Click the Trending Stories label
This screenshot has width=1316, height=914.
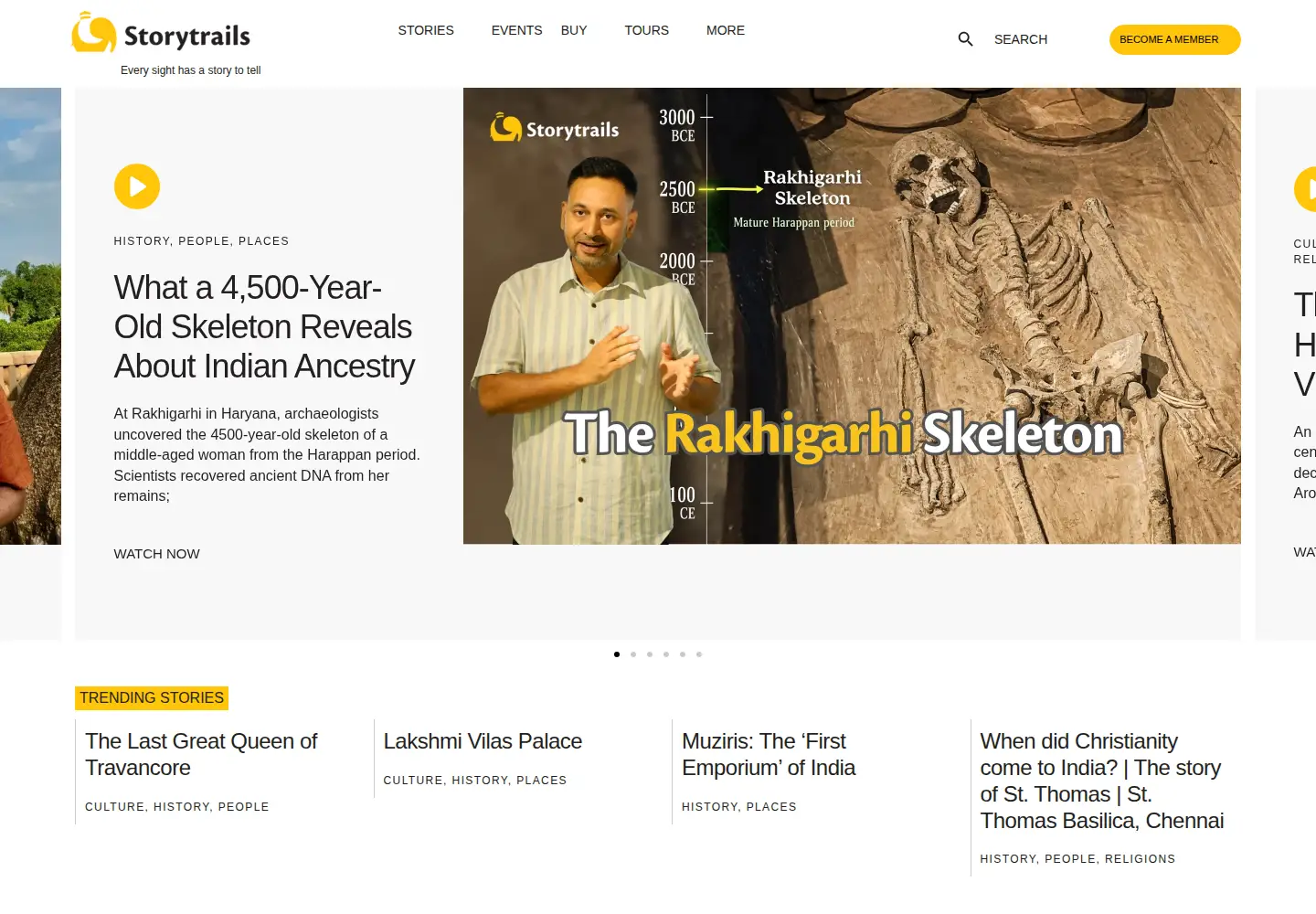pyautogui.click(x=152, y=698)
